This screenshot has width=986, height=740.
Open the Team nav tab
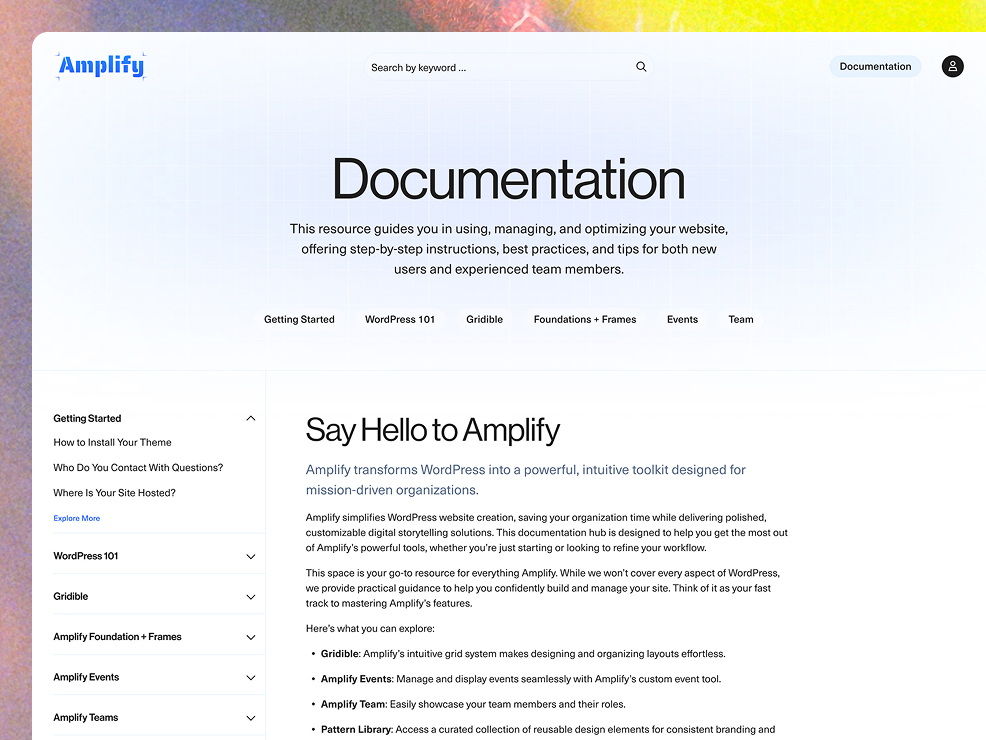[x=741, y=320]
